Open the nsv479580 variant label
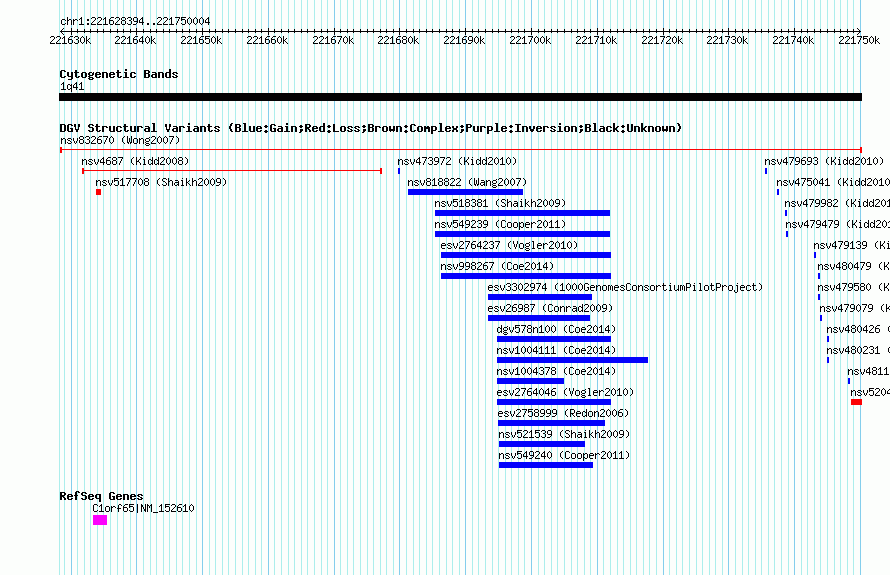 click(x=853, y=287)
